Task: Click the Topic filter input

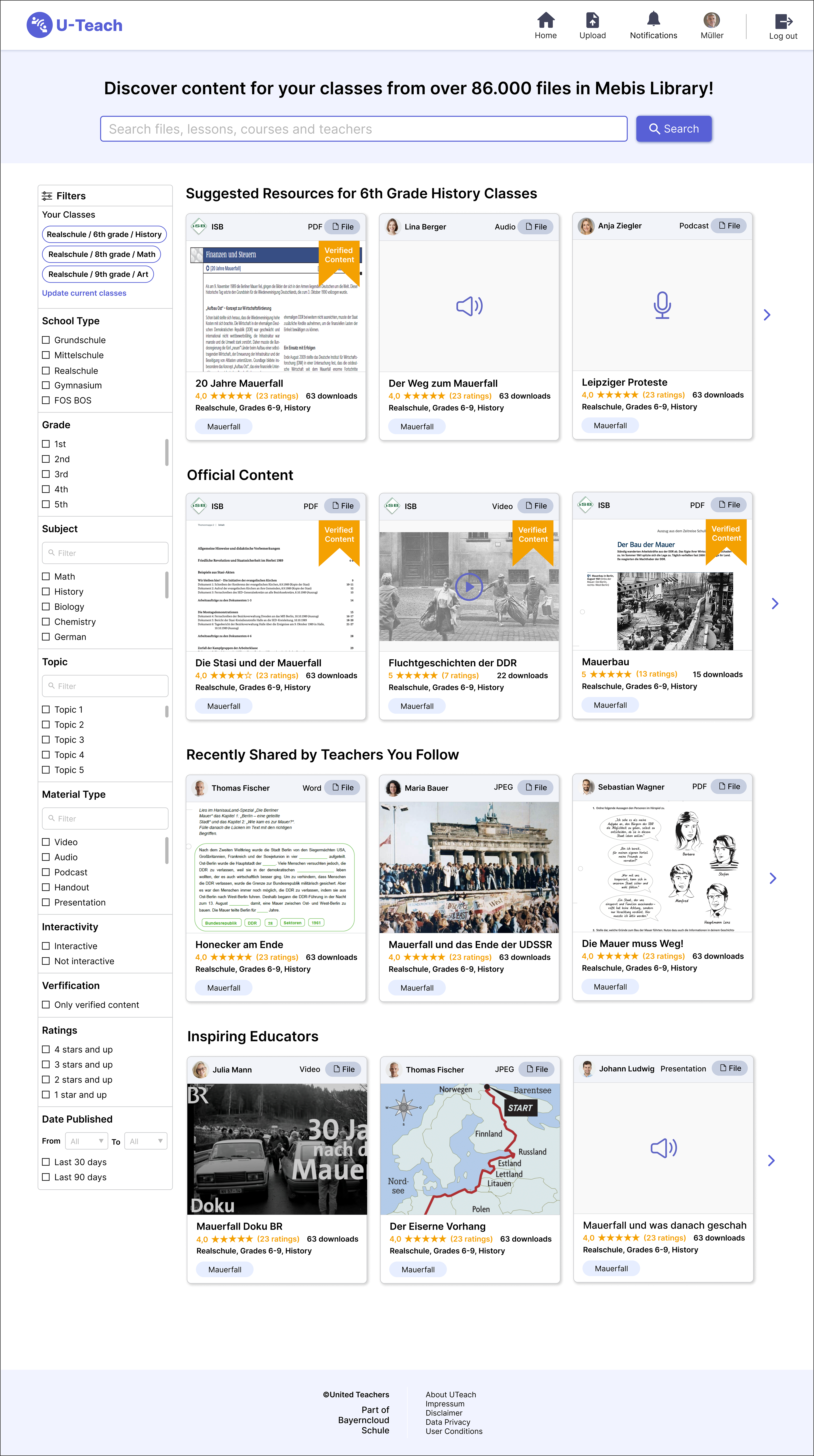Action: pos(105,686)
